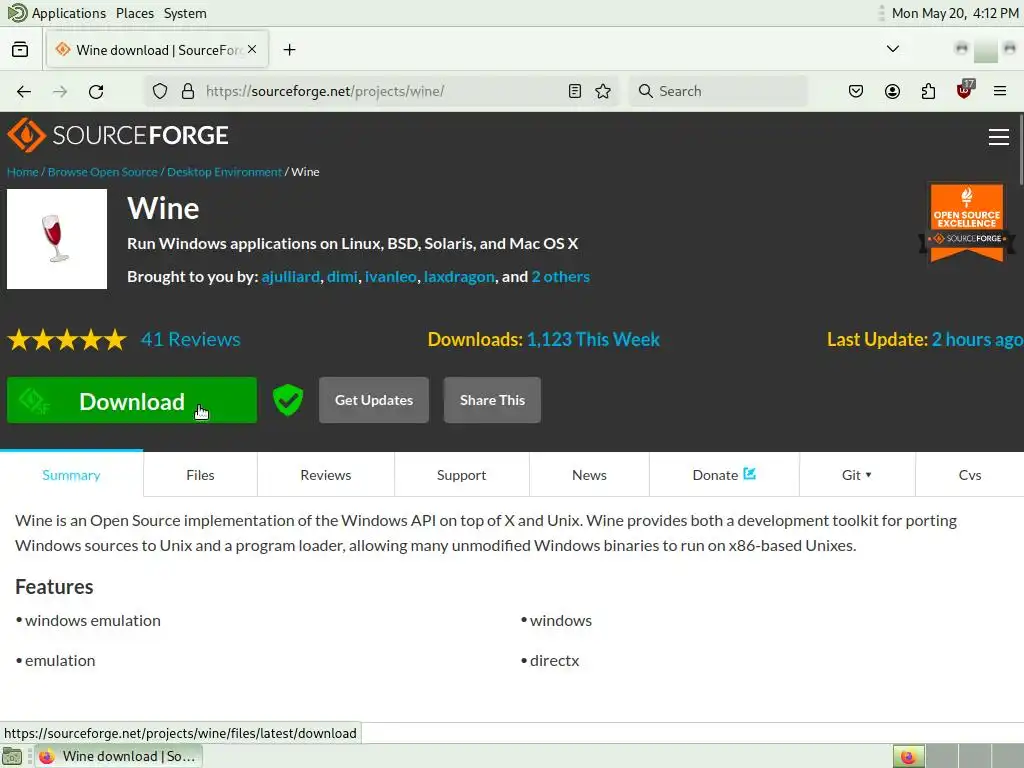Switch to the Reviews tab
Screen dimensions: 1024x768
pos(326,475)
